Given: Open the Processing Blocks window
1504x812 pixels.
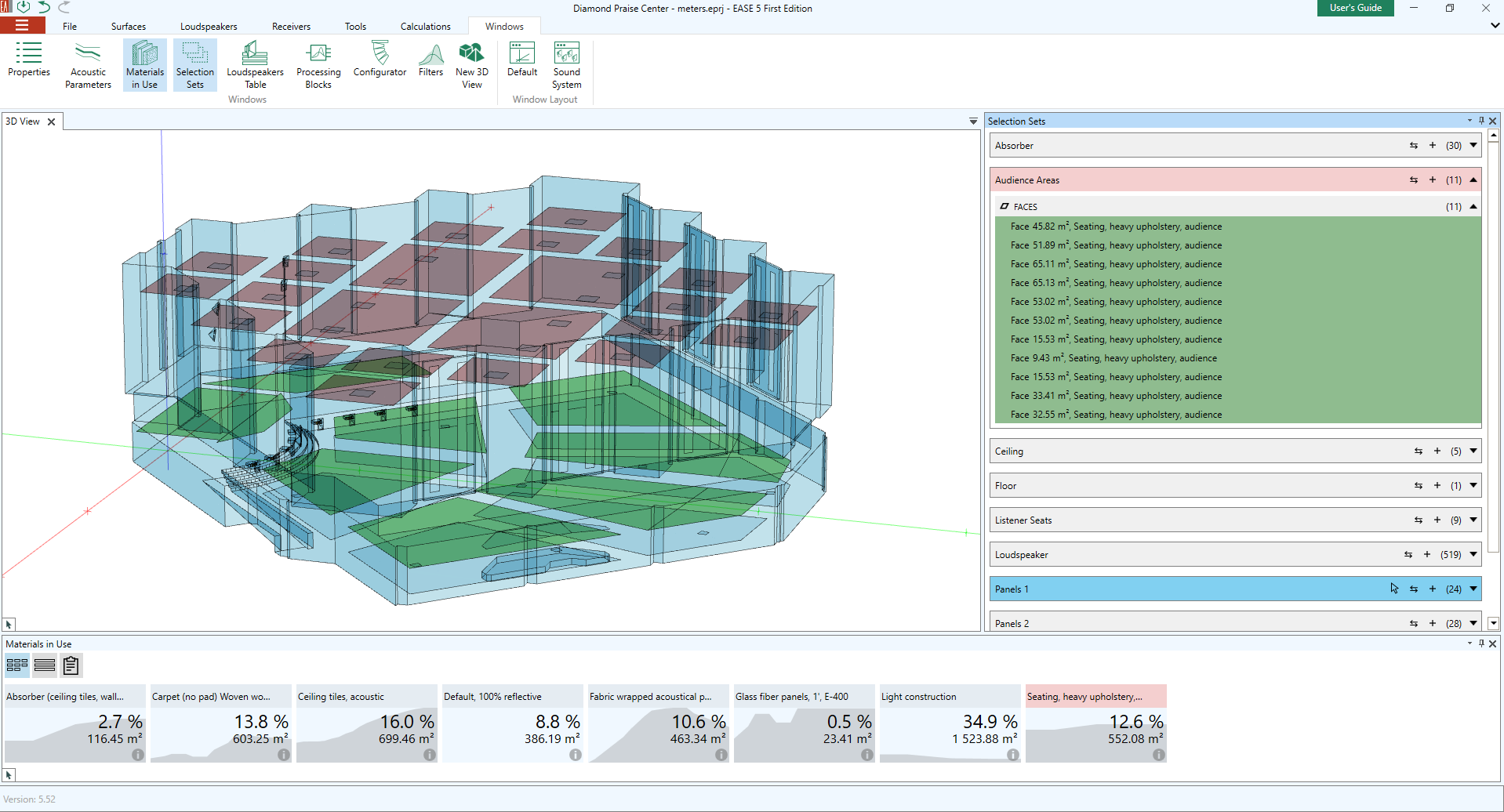Looking at the screenshot, I should 318,64.
